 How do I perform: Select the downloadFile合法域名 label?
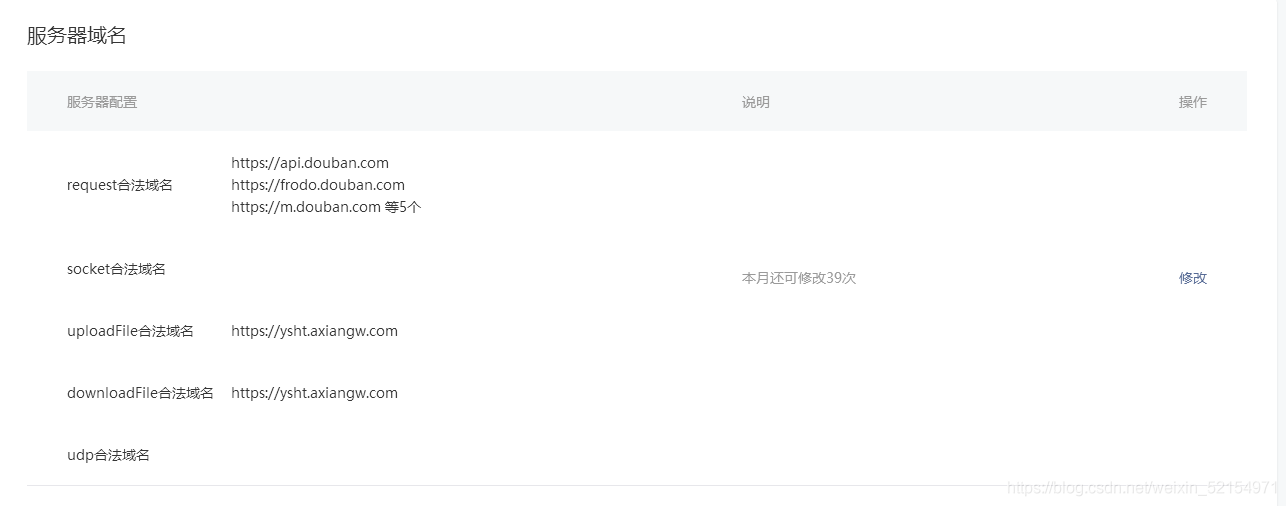tap(140, 393)
